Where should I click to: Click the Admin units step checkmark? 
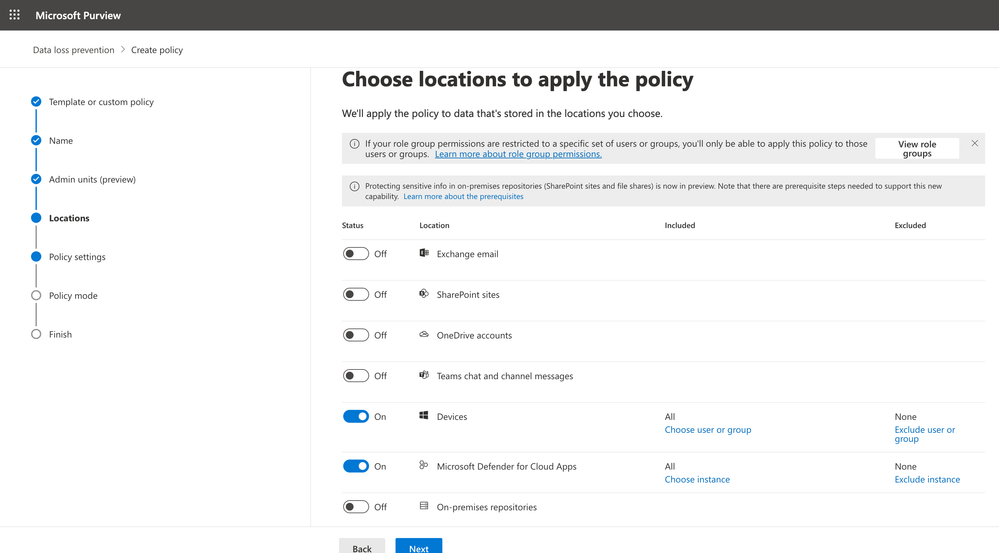36,179
